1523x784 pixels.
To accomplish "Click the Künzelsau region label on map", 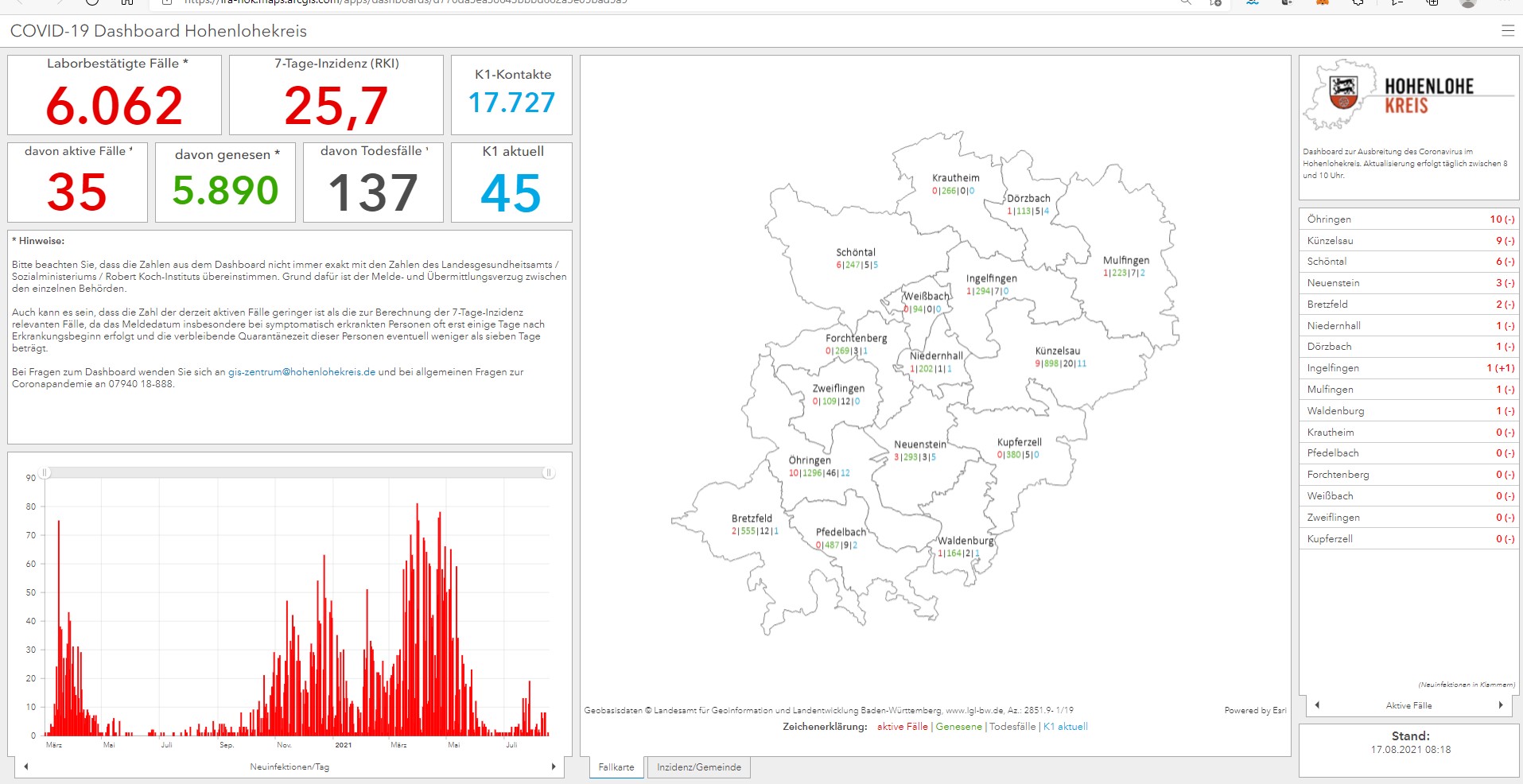I will click(1057, 351).
